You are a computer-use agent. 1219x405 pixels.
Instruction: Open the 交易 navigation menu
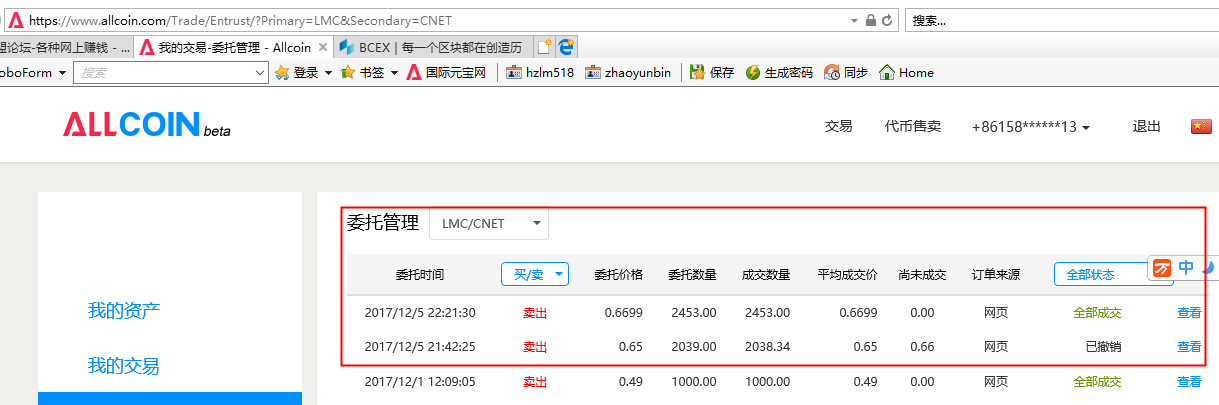(x=838, y=127)
